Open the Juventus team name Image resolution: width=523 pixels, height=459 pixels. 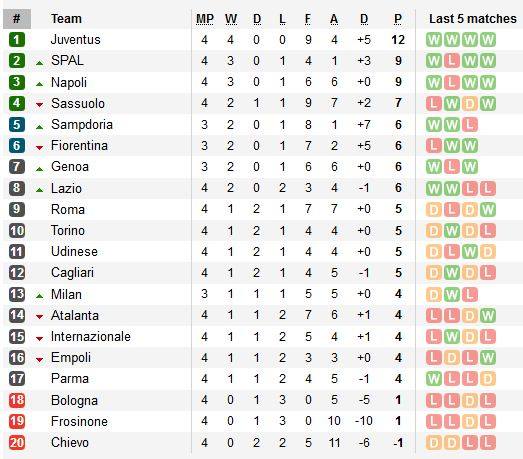[x=75, y=40]
